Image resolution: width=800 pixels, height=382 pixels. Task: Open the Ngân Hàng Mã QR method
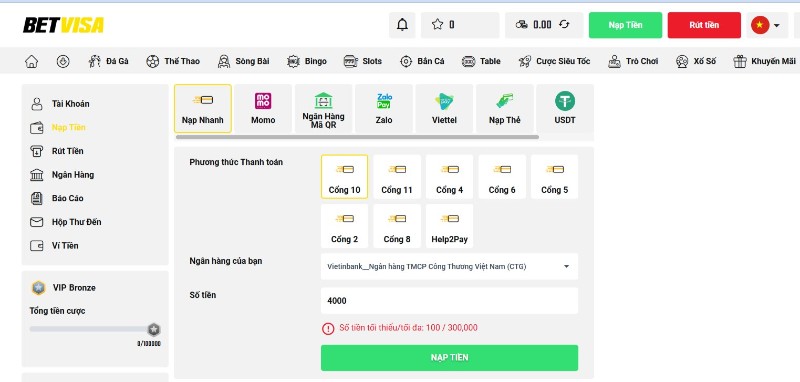tap(323, 109)
